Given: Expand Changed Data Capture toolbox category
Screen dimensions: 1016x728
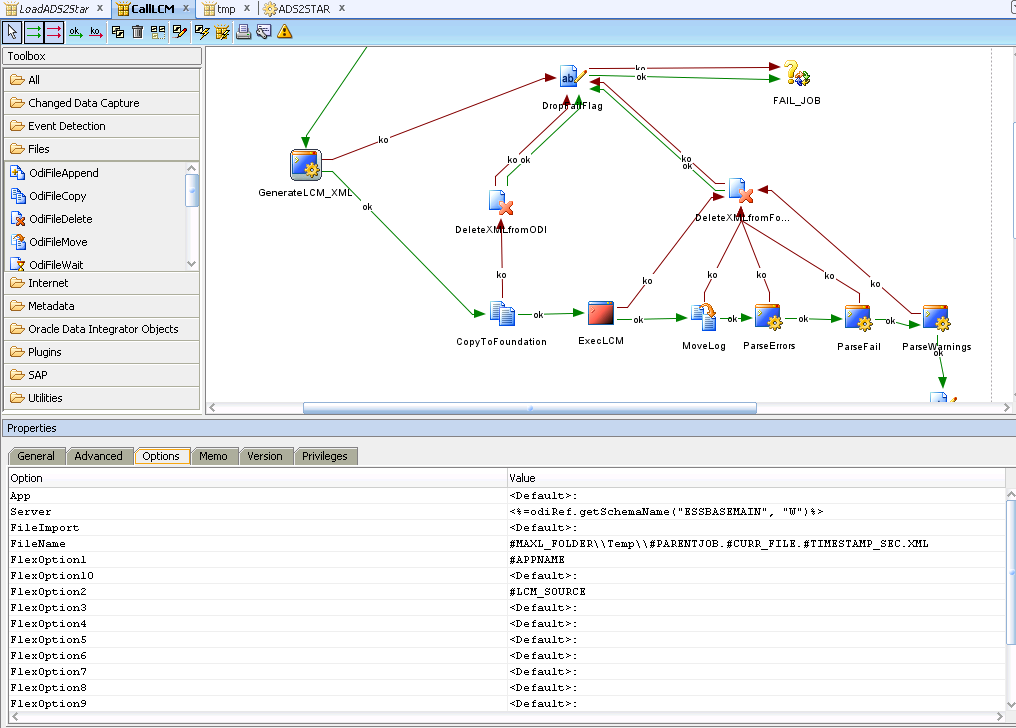Looking at the screenshot, I should (x=102, y=103).
